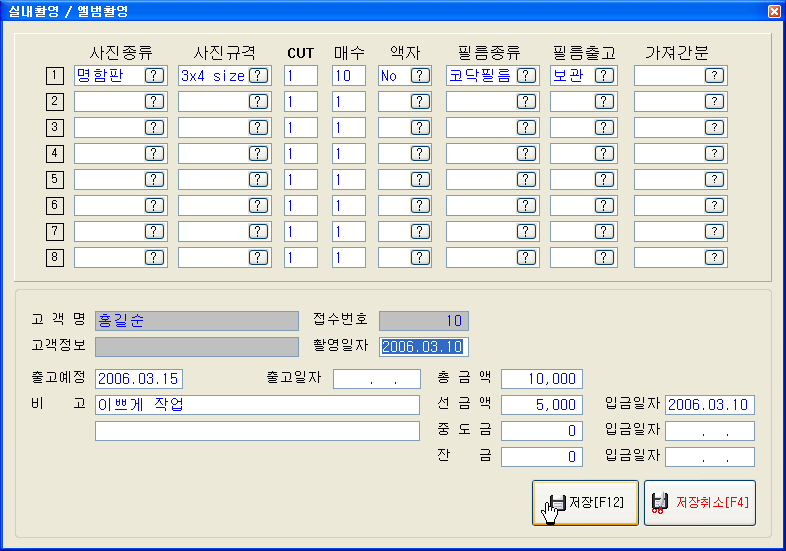Click the 총금액 field showing 10,000

[x=542, y=379]
